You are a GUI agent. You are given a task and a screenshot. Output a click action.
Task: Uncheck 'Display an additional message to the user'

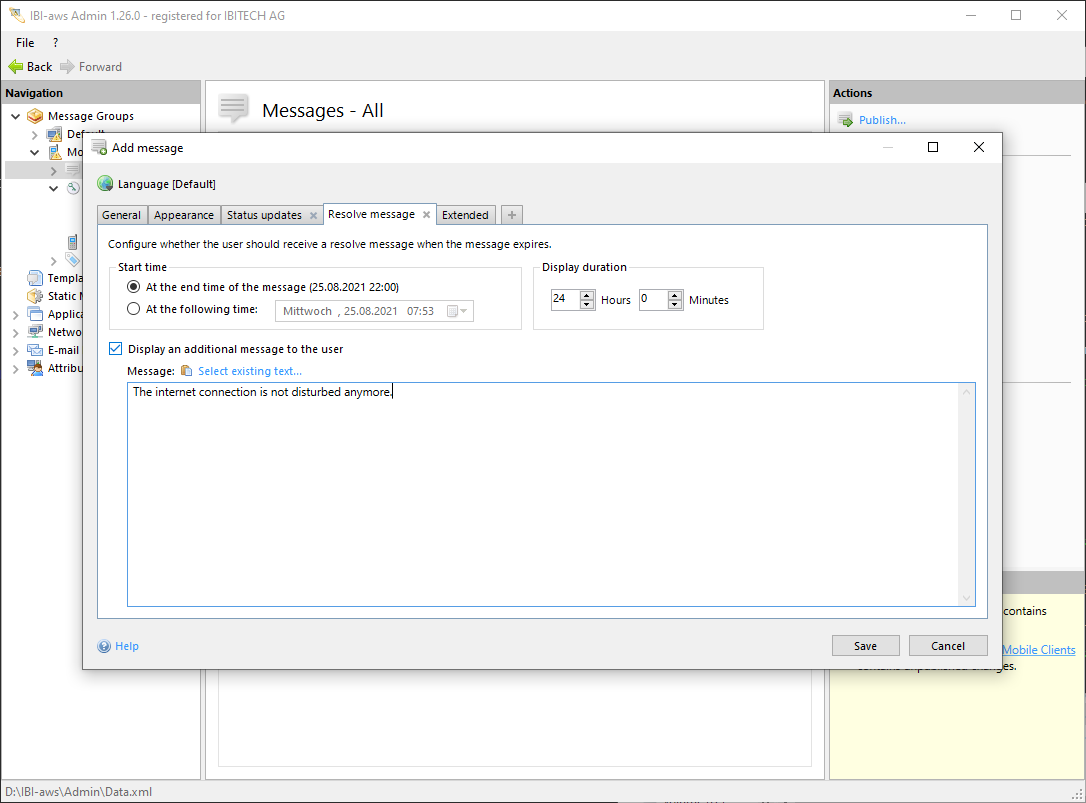pyautogui.click(x=115, y=349)
